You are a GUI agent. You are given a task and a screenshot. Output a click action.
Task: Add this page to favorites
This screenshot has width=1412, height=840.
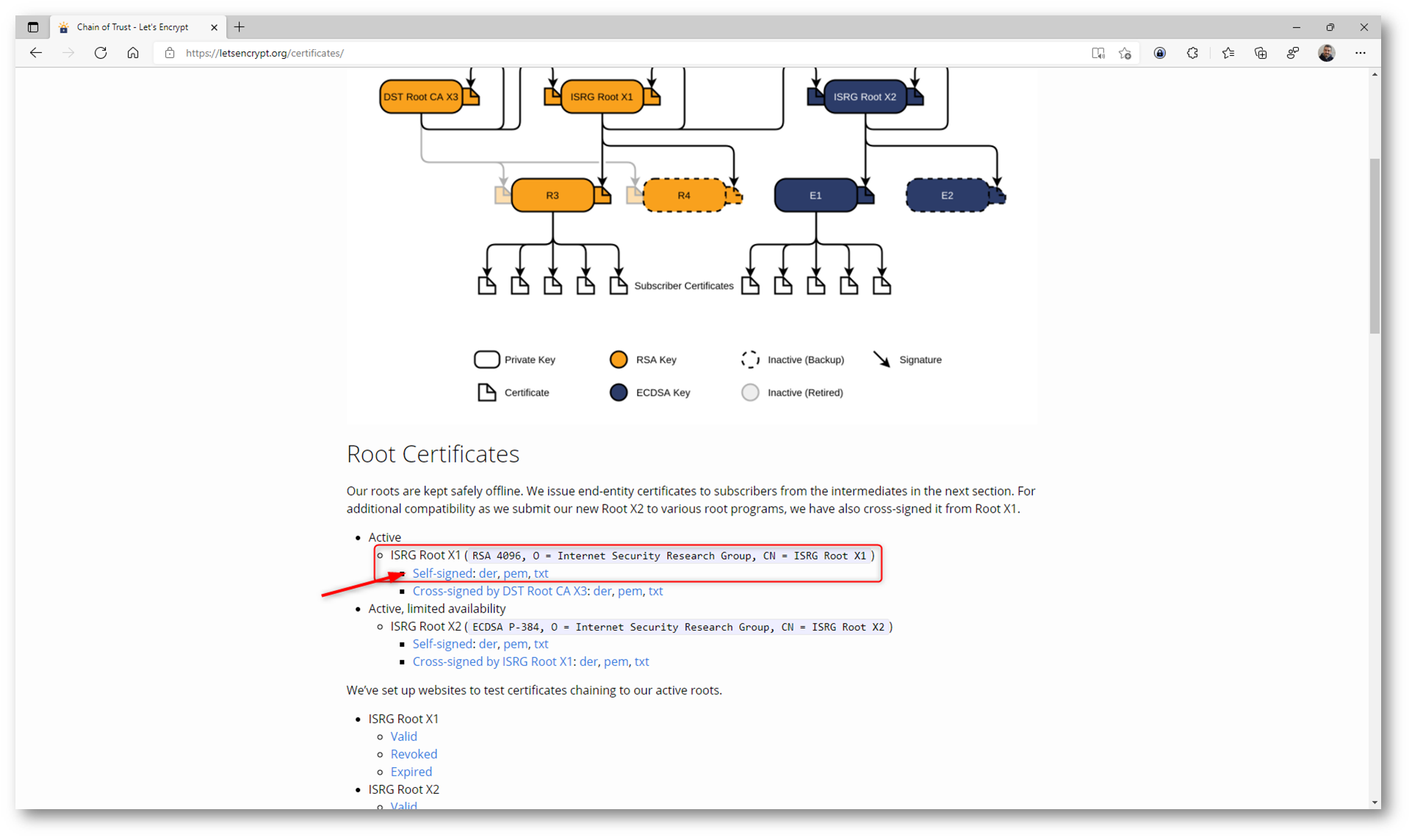pos(1125,53)
